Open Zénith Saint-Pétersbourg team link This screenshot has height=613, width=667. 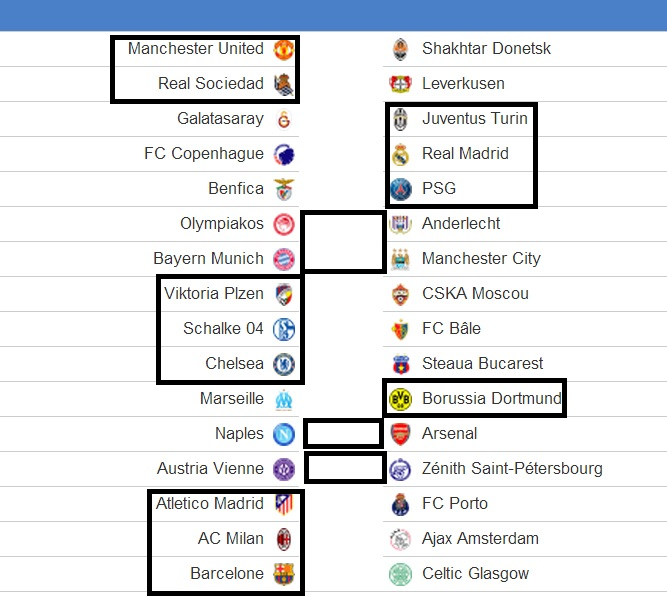pyautogui.click(x=512, y=468)
